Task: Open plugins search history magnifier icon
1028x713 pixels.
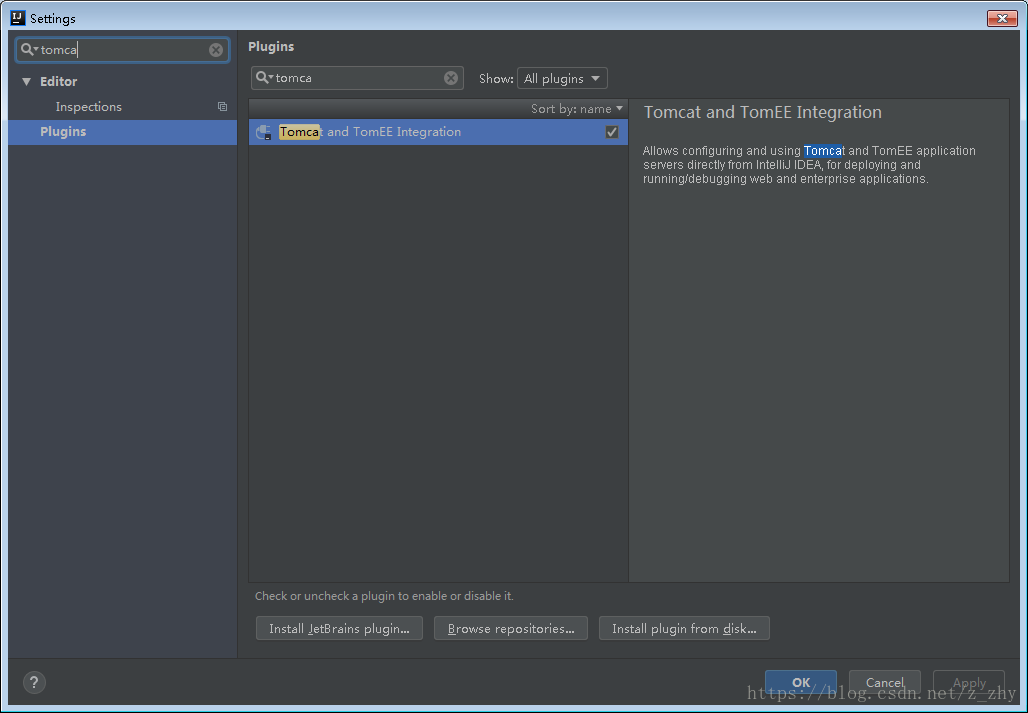Action: tap(264, 77)
